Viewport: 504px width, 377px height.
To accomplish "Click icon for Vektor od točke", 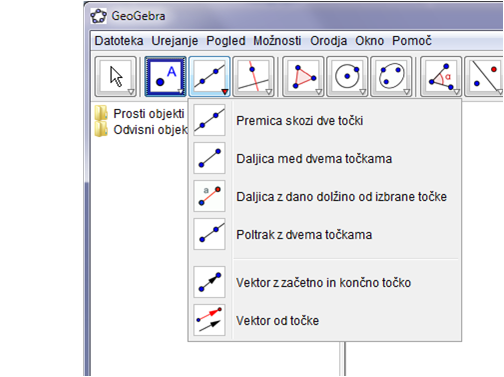I will (x=209, y=320).
